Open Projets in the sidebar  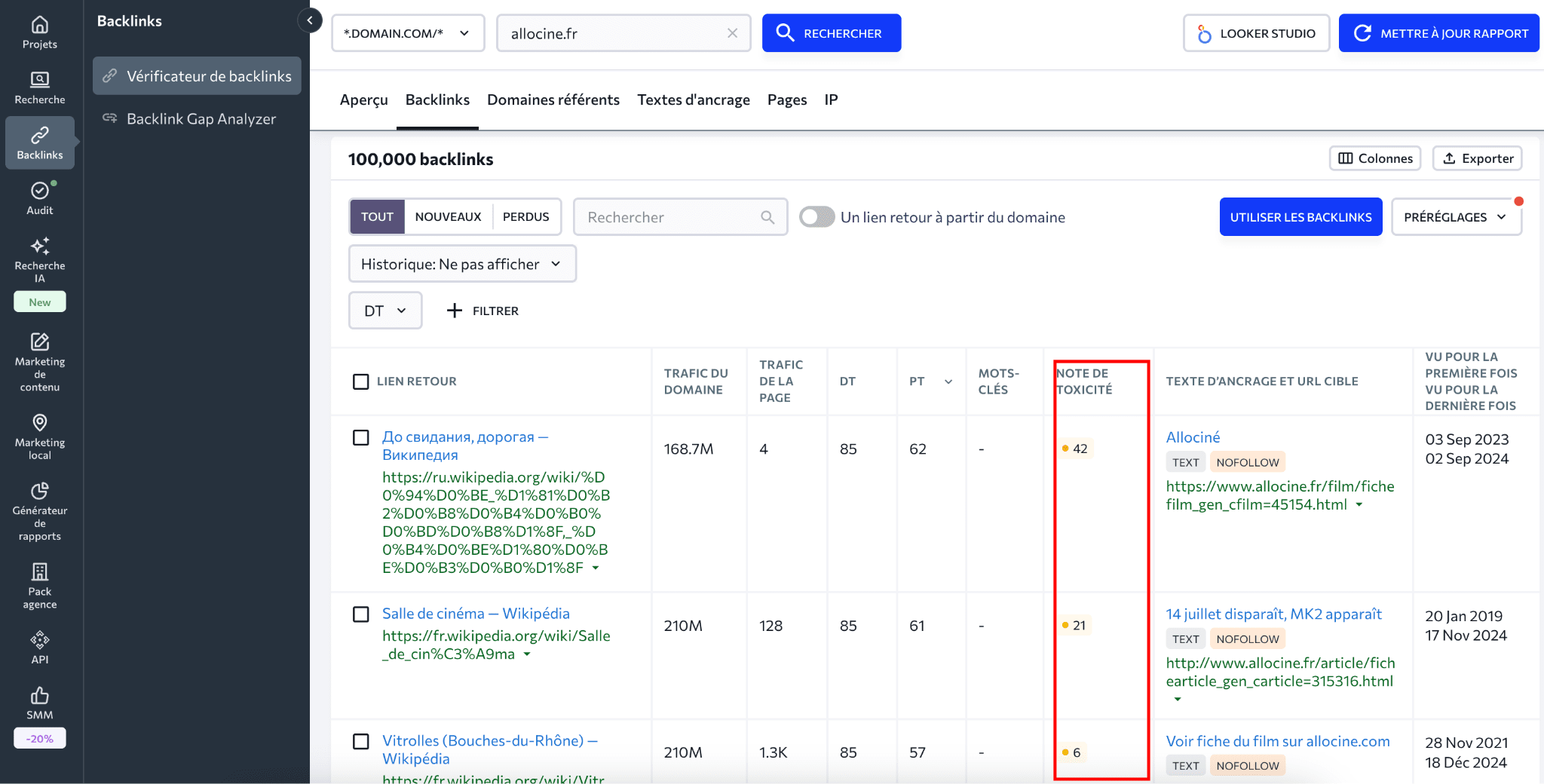(x=40, y=33)
